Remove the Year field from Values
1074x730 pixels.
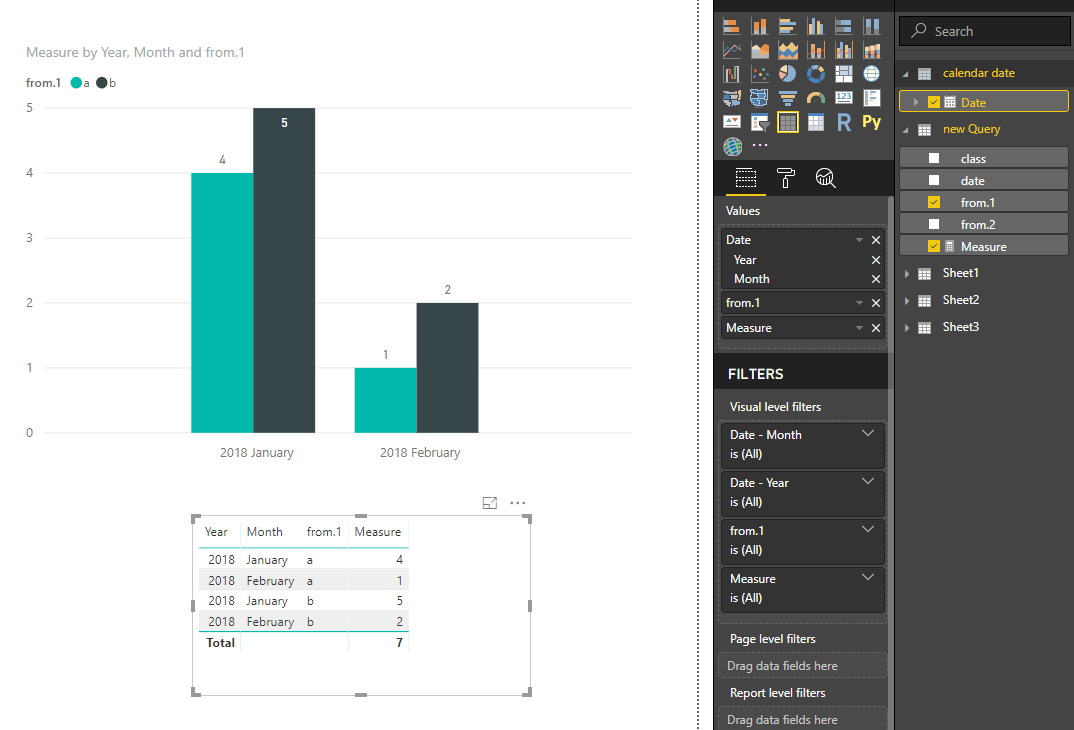coord(876,260)
